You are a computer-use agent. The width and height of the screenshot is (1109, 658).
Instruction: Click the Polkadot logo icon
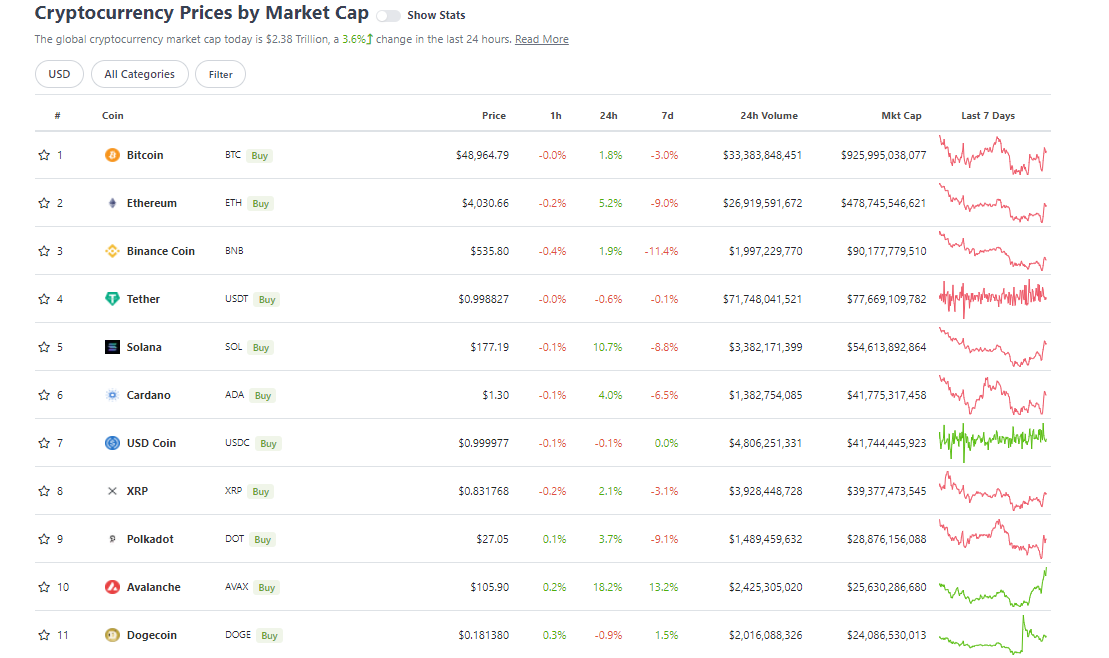[x=112, y=539]
